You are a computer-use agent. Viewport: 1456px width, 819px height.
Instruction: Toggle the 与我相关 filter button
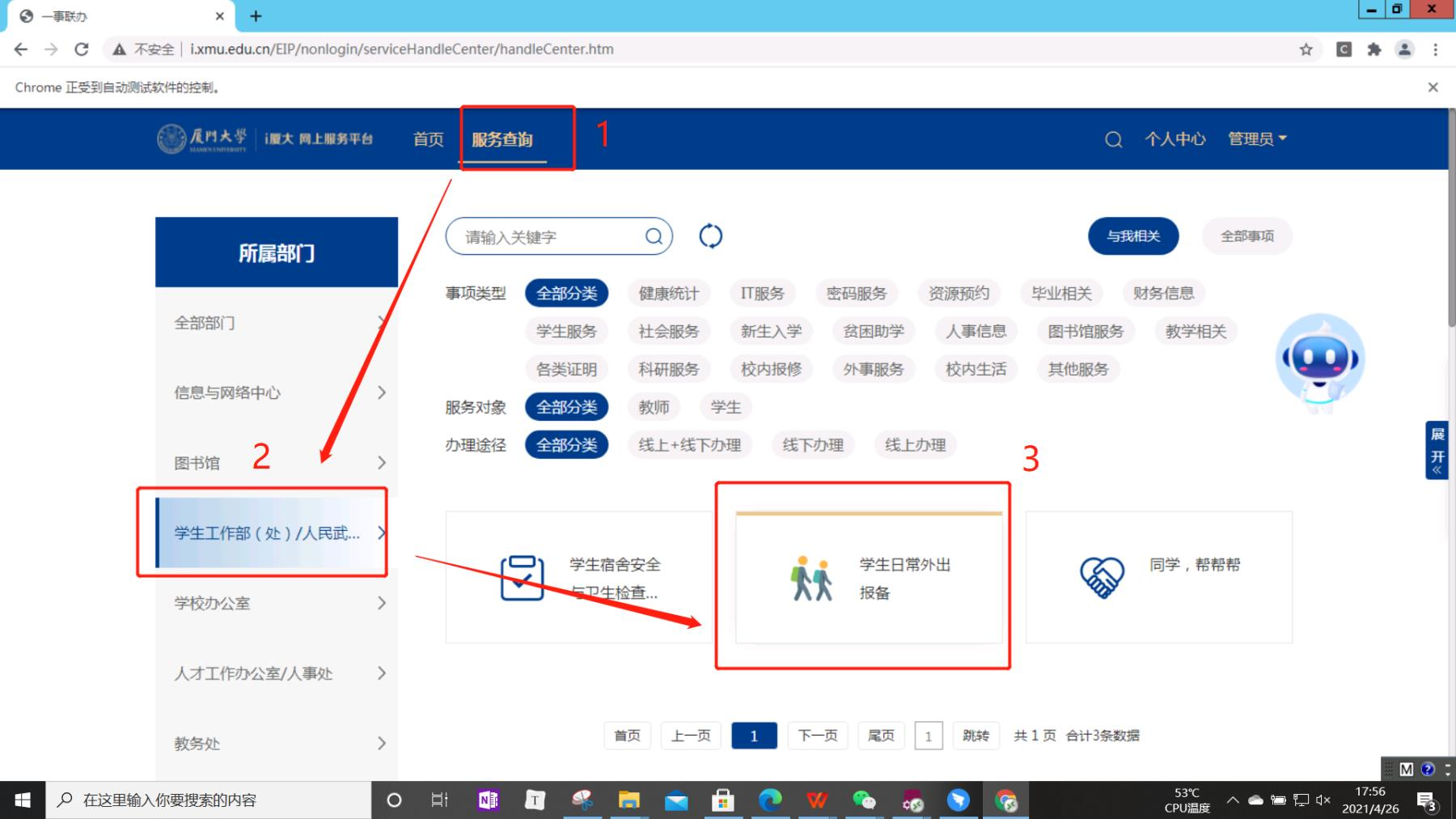point(1132,236)
